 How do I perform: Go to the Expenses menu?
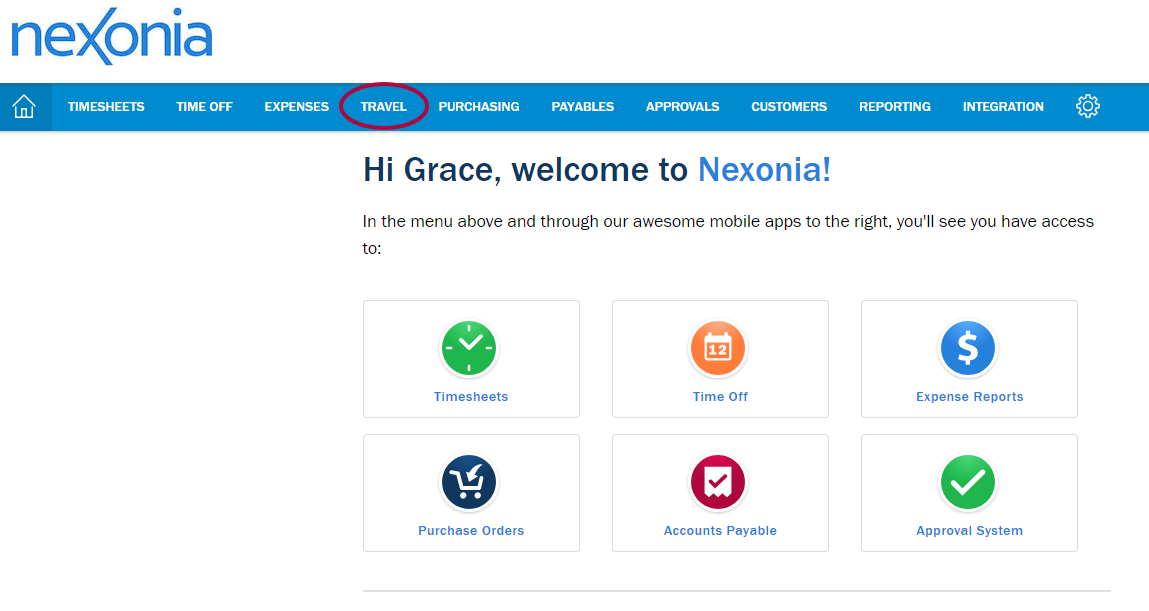(x=296, y=107)
